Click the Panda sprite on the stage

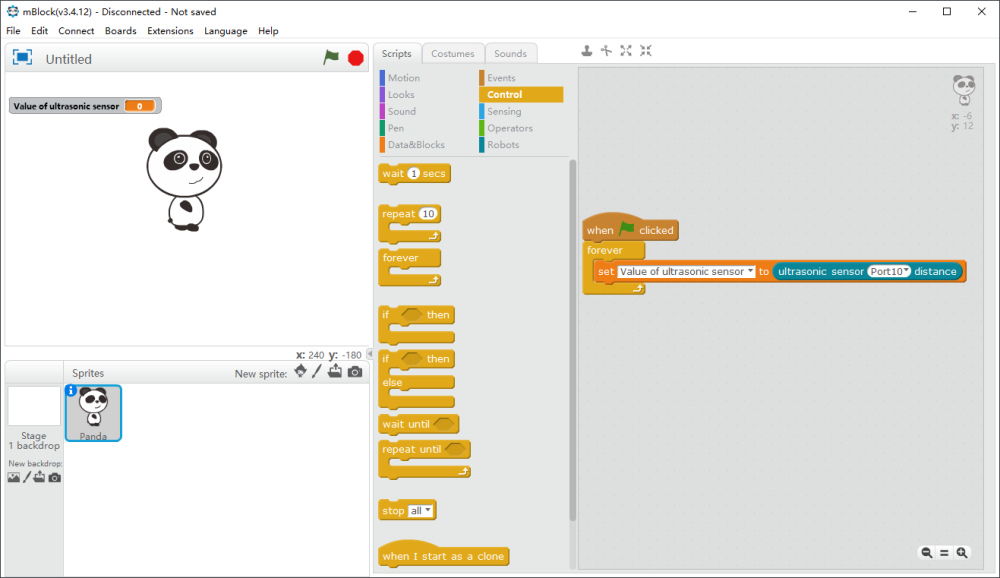(184, 179)
